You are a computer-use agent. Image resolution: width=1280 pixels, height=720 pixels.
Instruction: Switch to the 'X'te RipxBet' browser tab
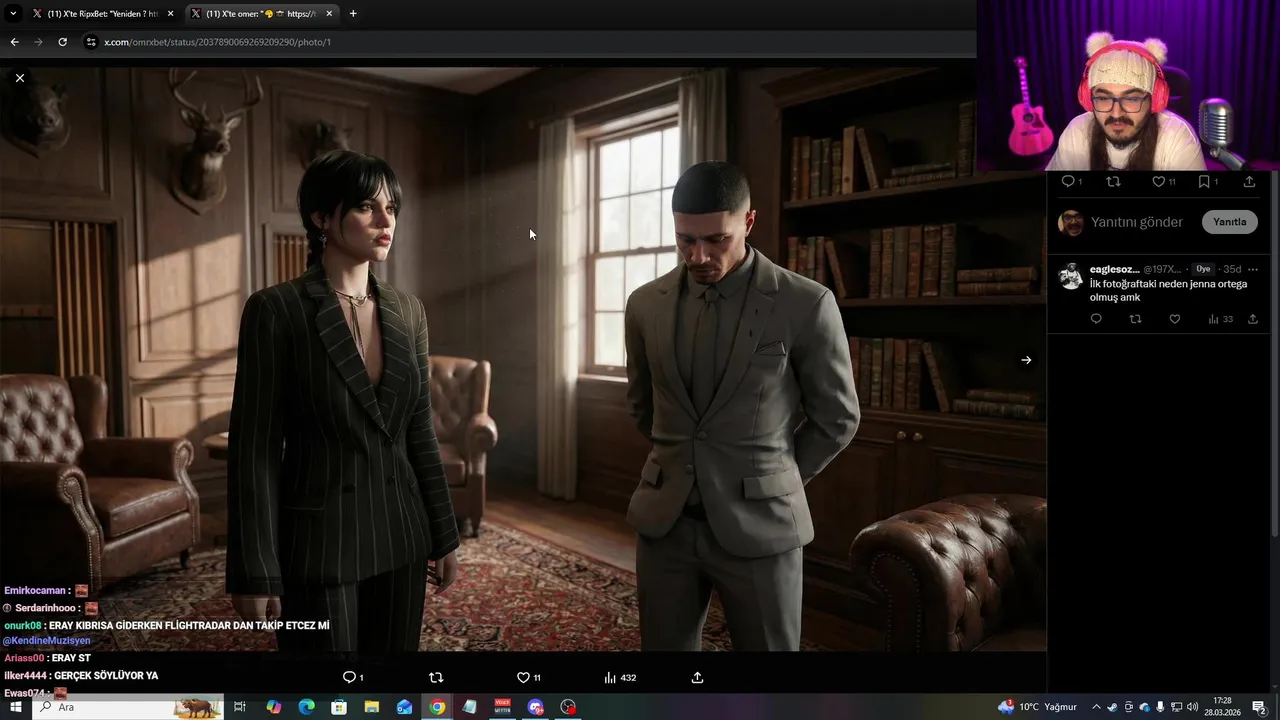[x=104, y=14]
